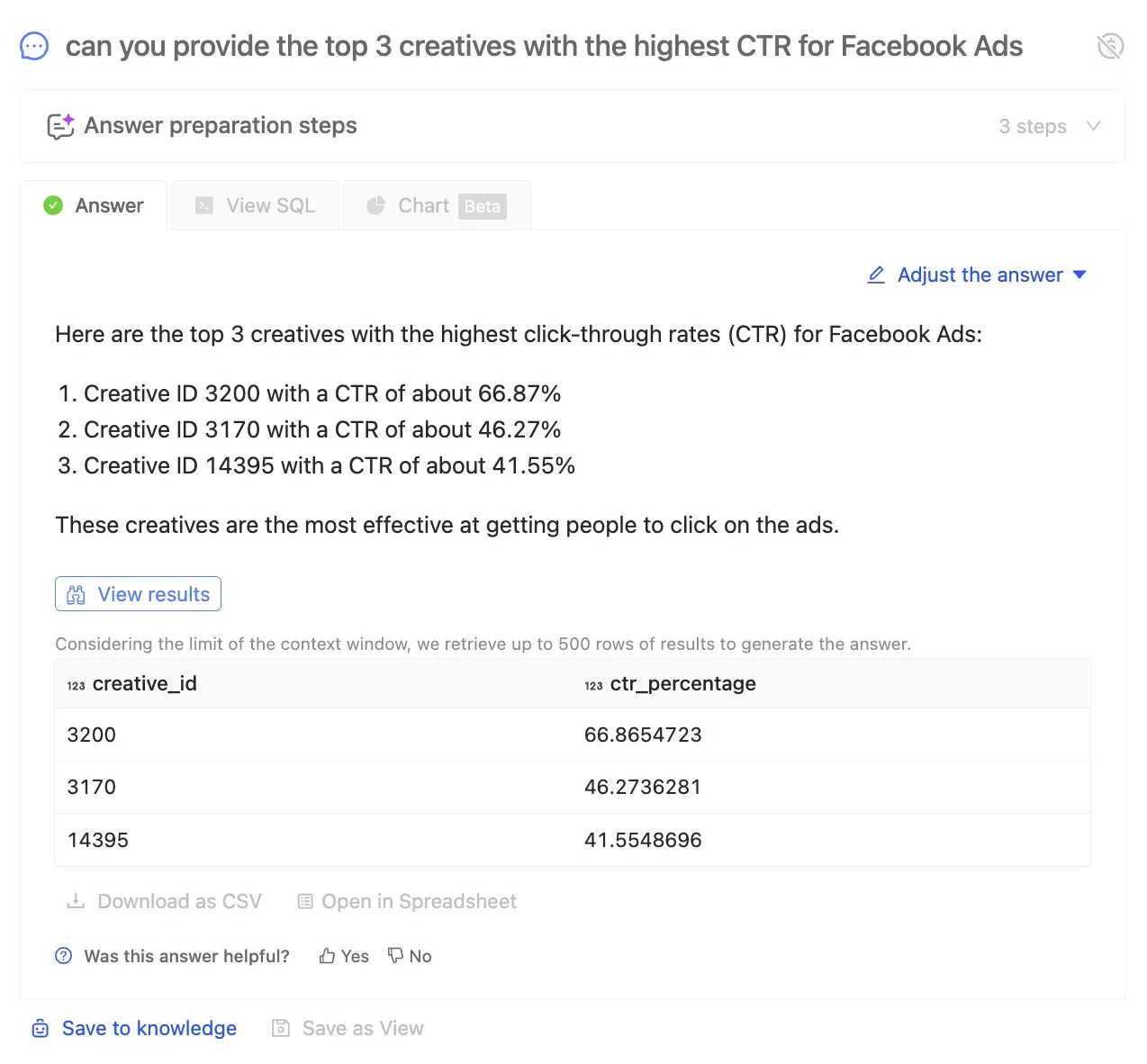Sort by the creative_id column header
Image resolution: width=1147 pixels, height=1064 pixels.
[144, 684]
